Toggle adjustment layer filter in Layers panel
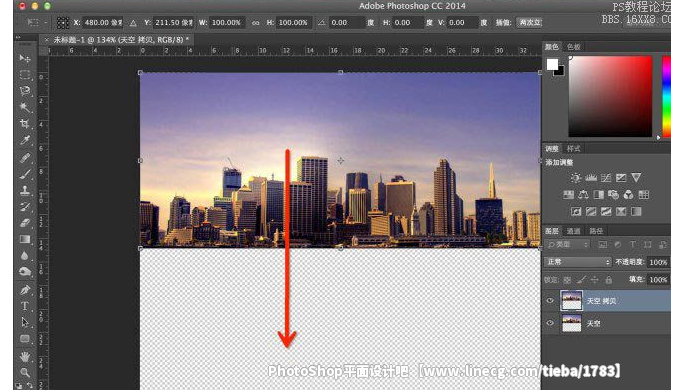Image resolution: width=676 pixels, height=390 pixels. coord(617,245)
